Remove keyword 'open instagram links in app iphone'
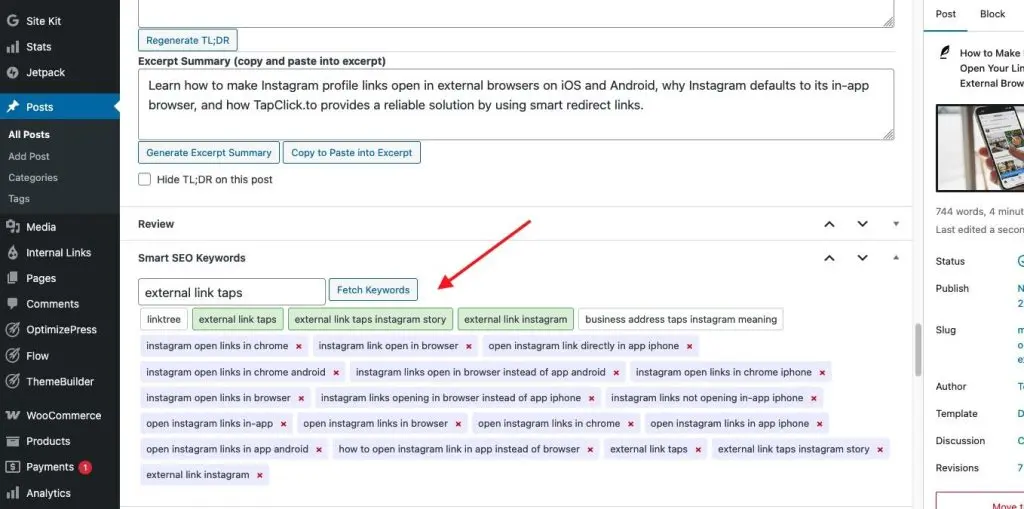Image resolution: width=1024 pixels, height=509 pixels. [x=820, y=424]
